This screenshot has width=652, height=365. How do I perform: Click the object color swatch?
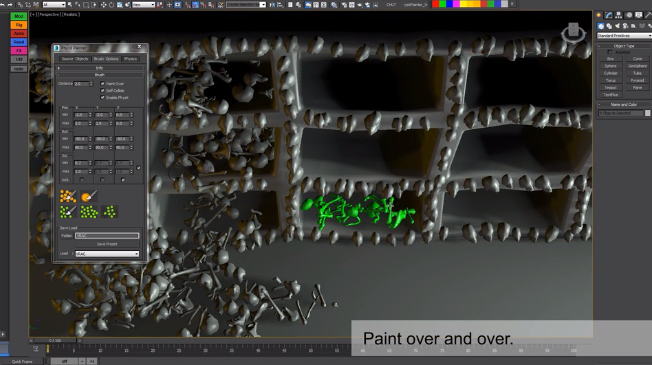point(647,113)
